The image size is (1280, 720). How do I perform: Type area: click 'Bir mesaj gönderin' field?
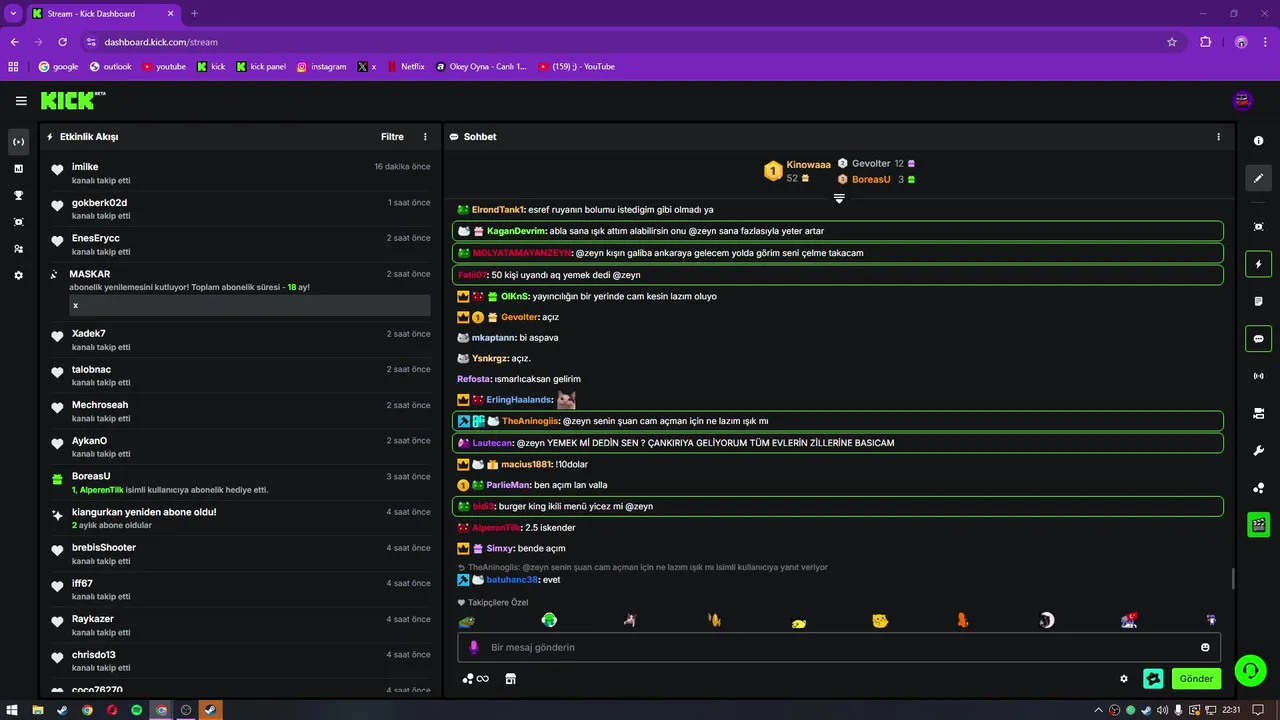840,647
